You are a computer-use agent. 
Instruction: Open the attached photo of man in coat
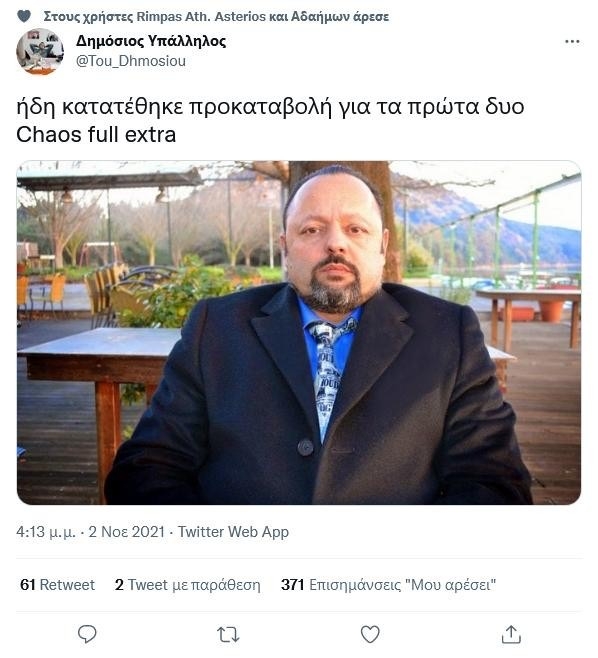tap(299, 332)
